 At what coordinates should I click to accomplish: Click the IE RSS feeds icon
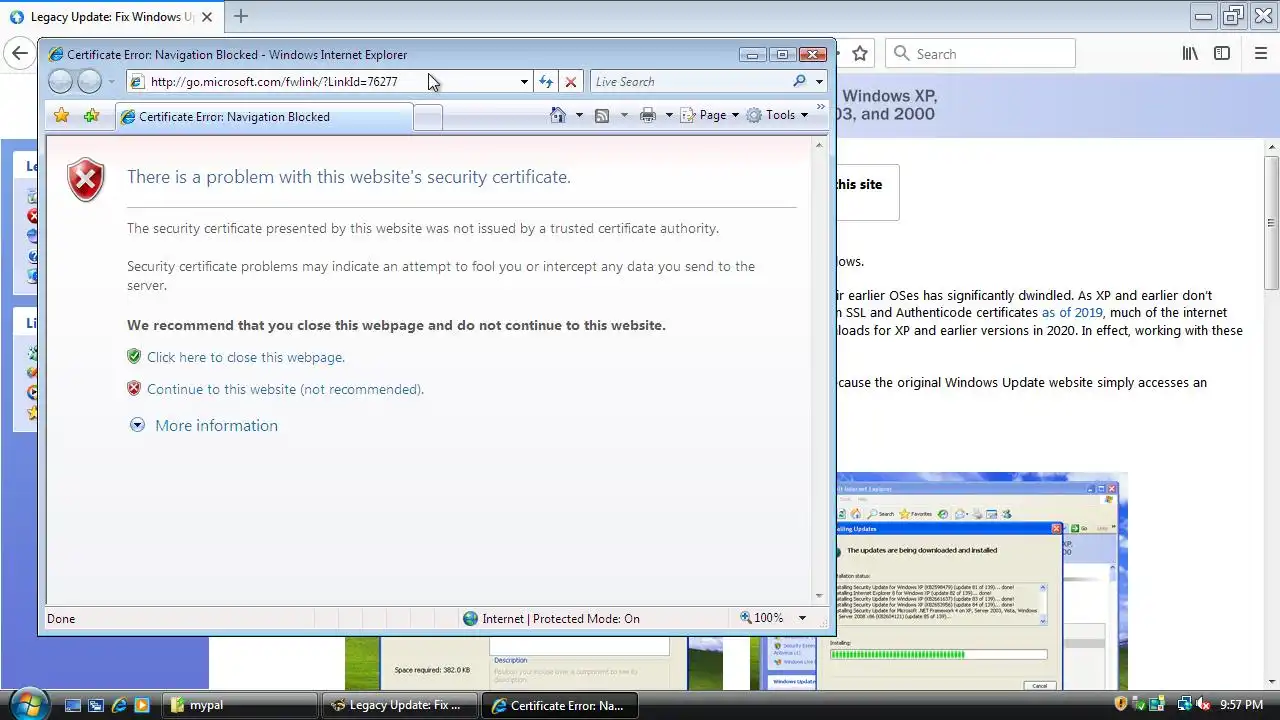(x=602, y=116)
